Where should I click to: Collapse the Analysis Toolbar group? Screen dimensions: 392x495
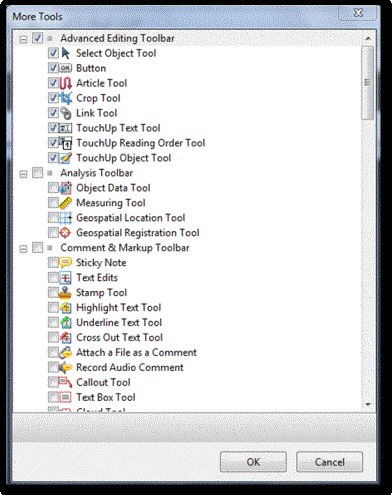23,174
